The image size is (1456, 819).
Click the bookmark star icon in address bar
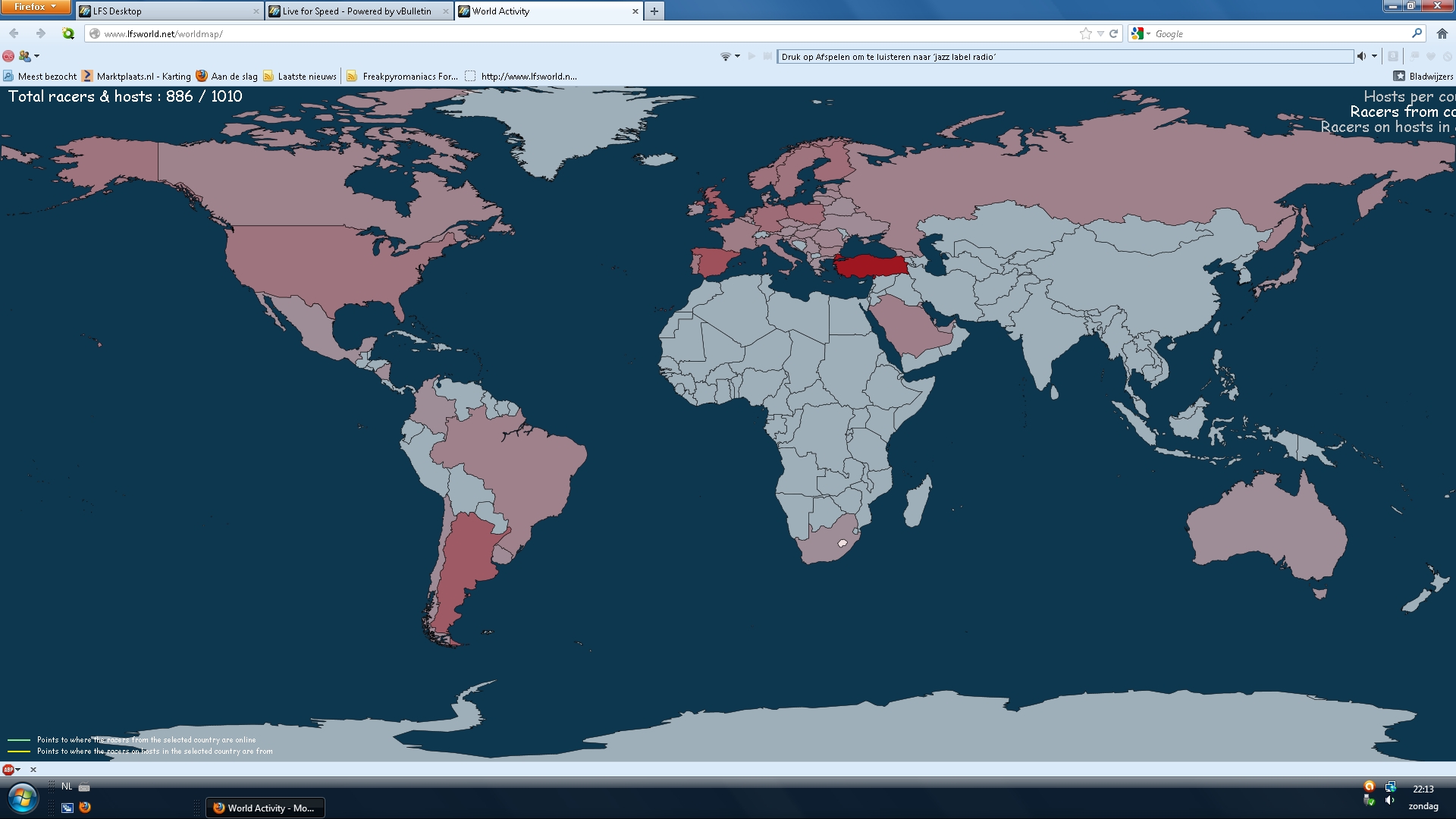(1085, 33)
